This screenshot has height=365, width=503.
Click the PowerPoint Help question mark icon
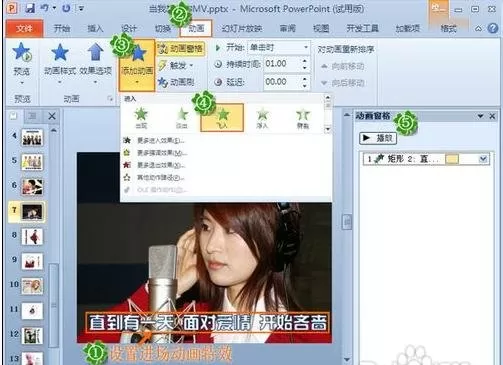pyautogui.click(x=493, y=28)
